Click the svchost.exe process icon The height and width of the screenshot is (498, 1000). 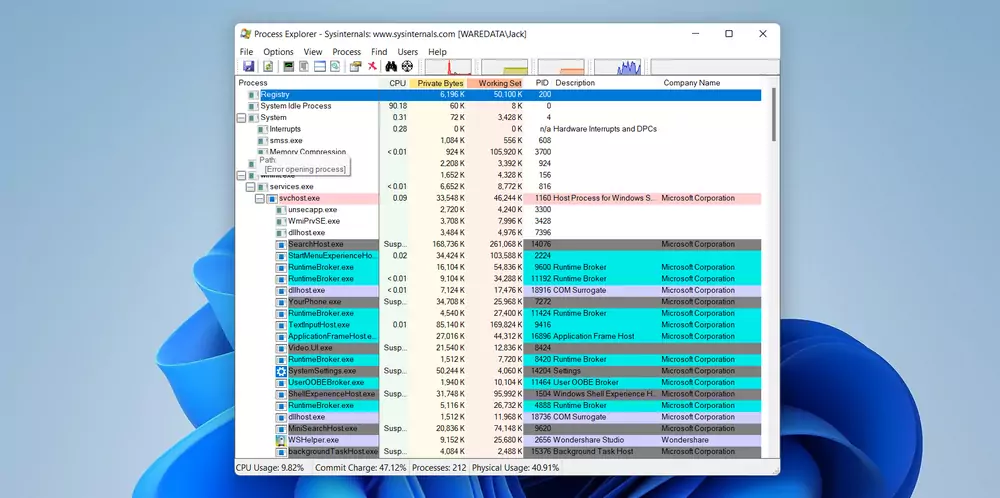click(x=272, y=198)
